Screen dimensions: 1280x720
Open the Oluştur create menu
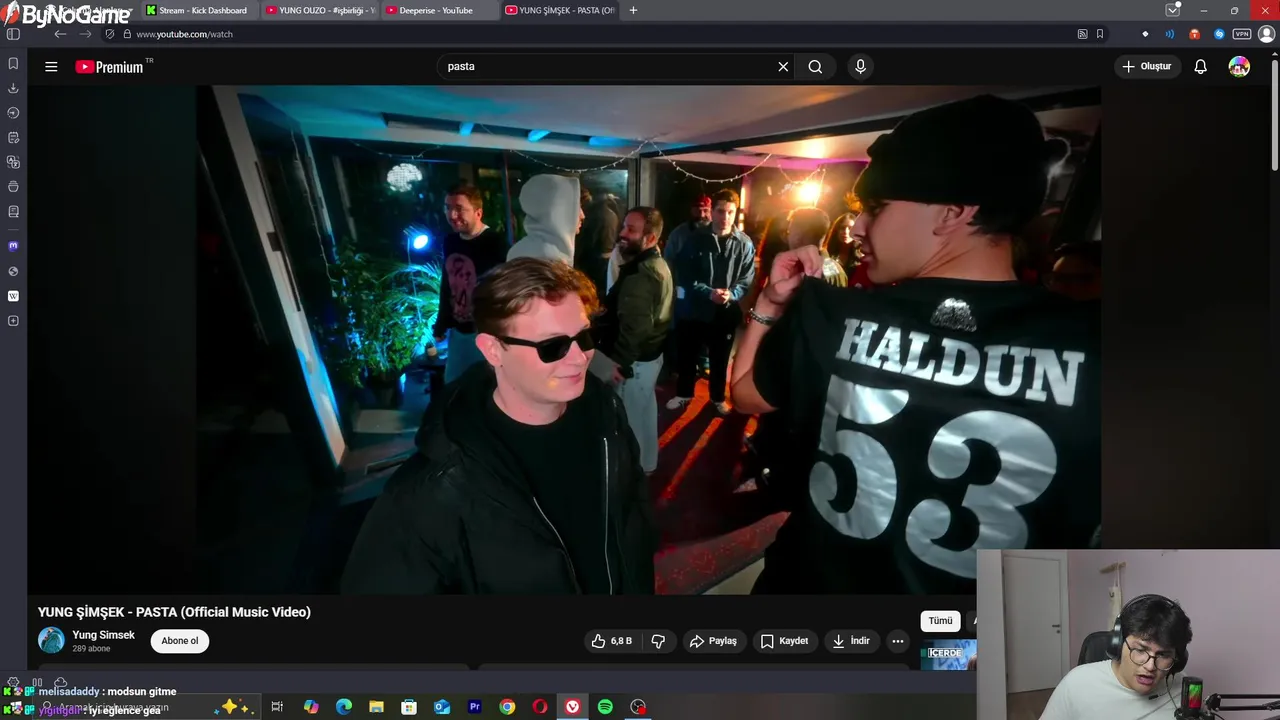(1146, 67)
